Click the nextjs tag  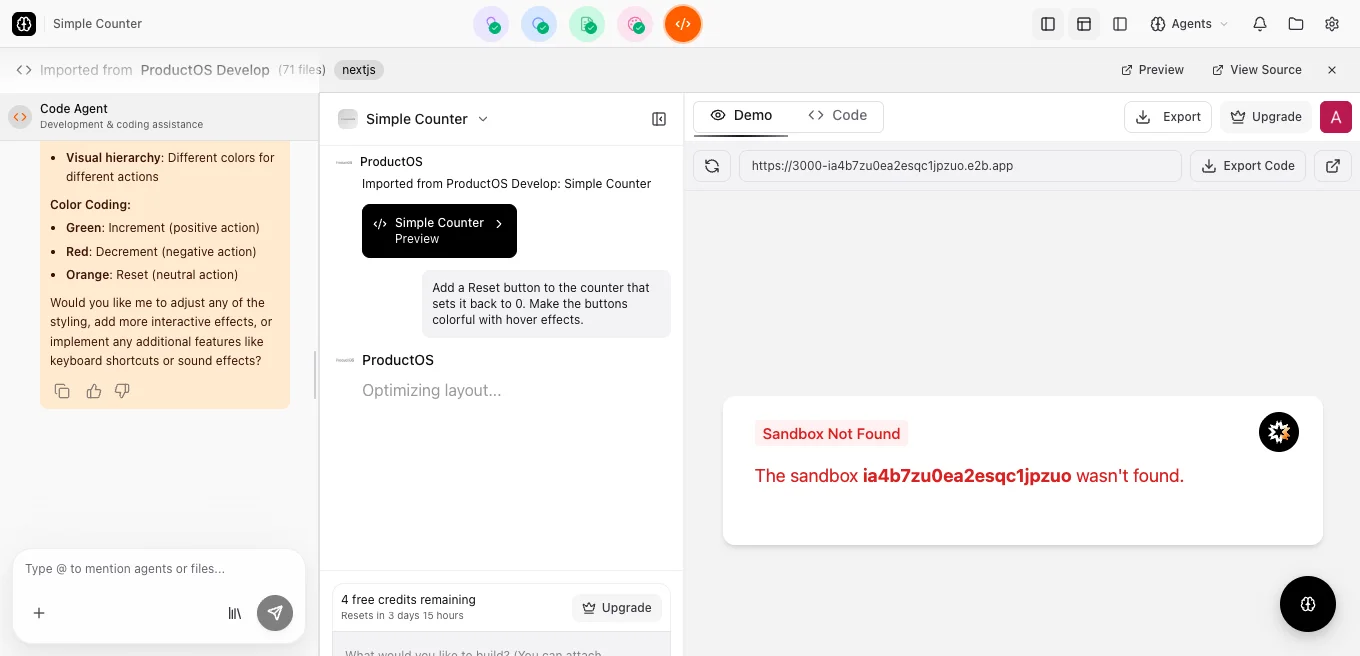[x=359, y=70]
